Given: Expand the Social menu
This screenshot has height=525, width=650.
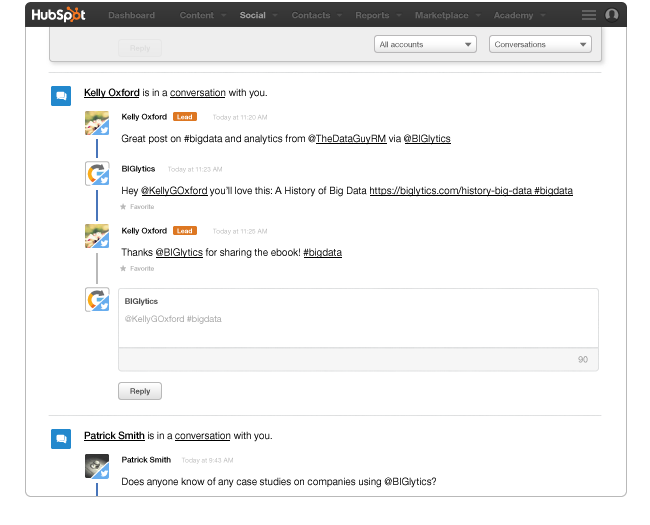Looking at the screenshot, I should point(258,15).
